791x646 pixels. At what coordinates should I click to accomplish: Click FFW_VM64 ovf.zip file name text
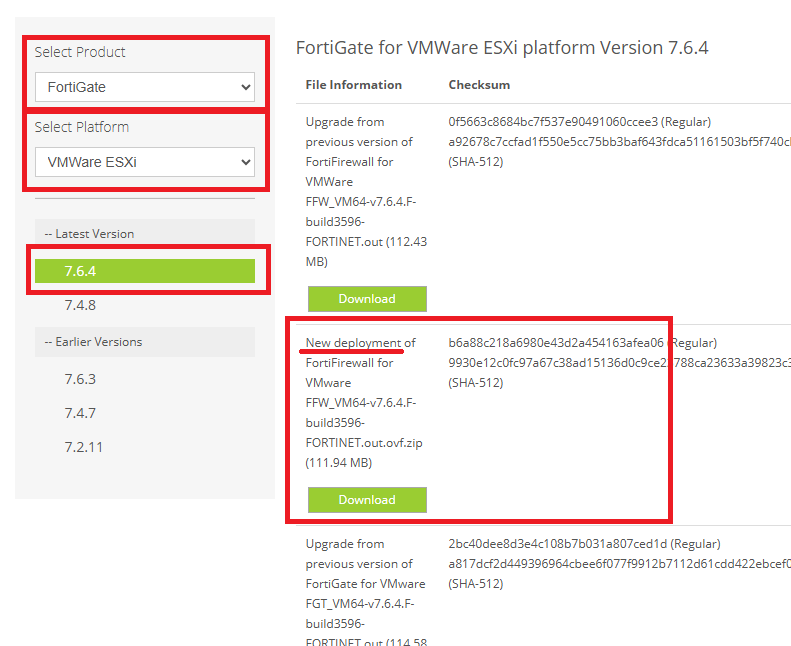pyautogui.click(x=364, y=423)
